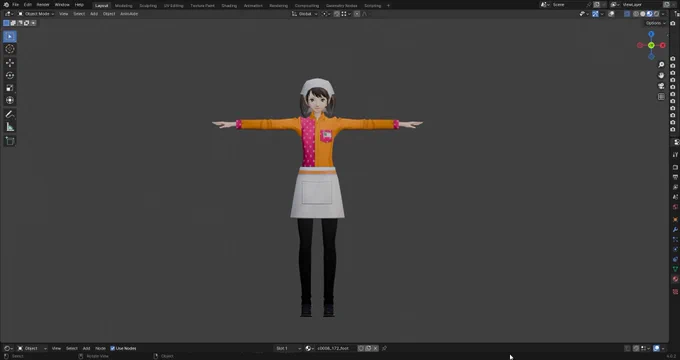Image resolution: width=680 pixels, height=360 pixels.
Task: Select the Scale tool
Action: point(10,88)
